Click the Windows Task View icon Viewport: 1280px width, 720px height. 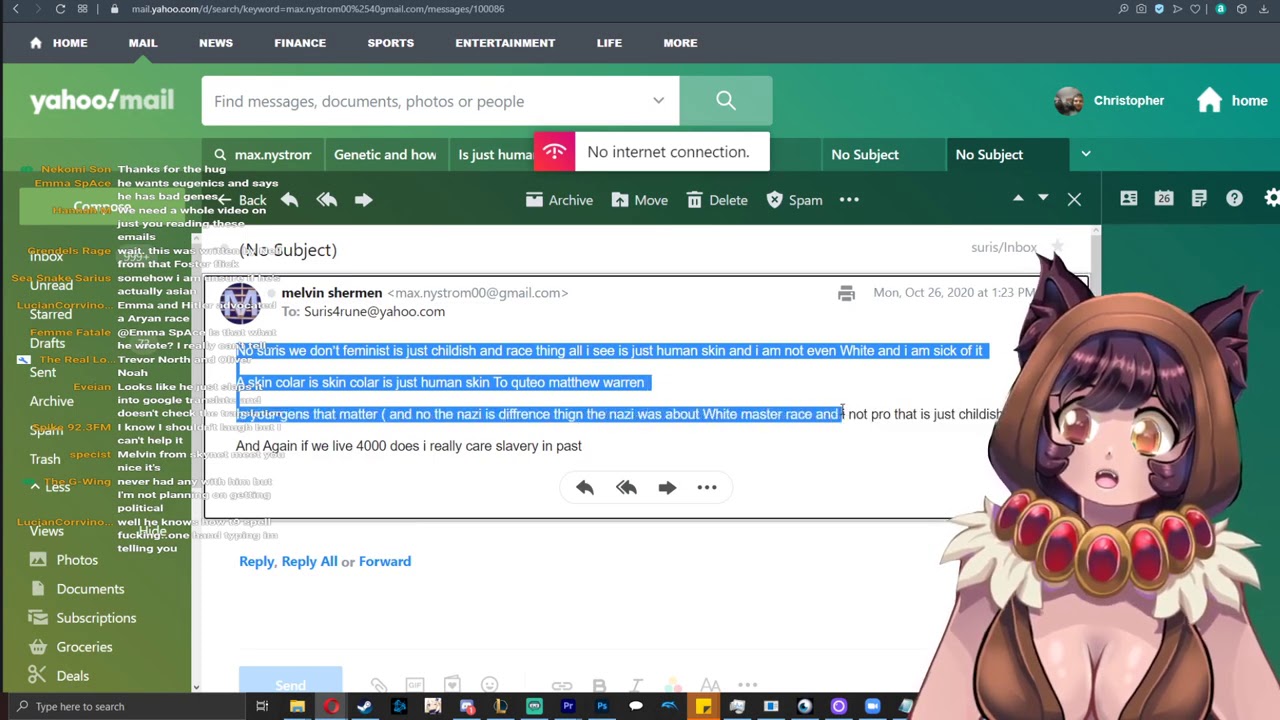pos(262,707)
